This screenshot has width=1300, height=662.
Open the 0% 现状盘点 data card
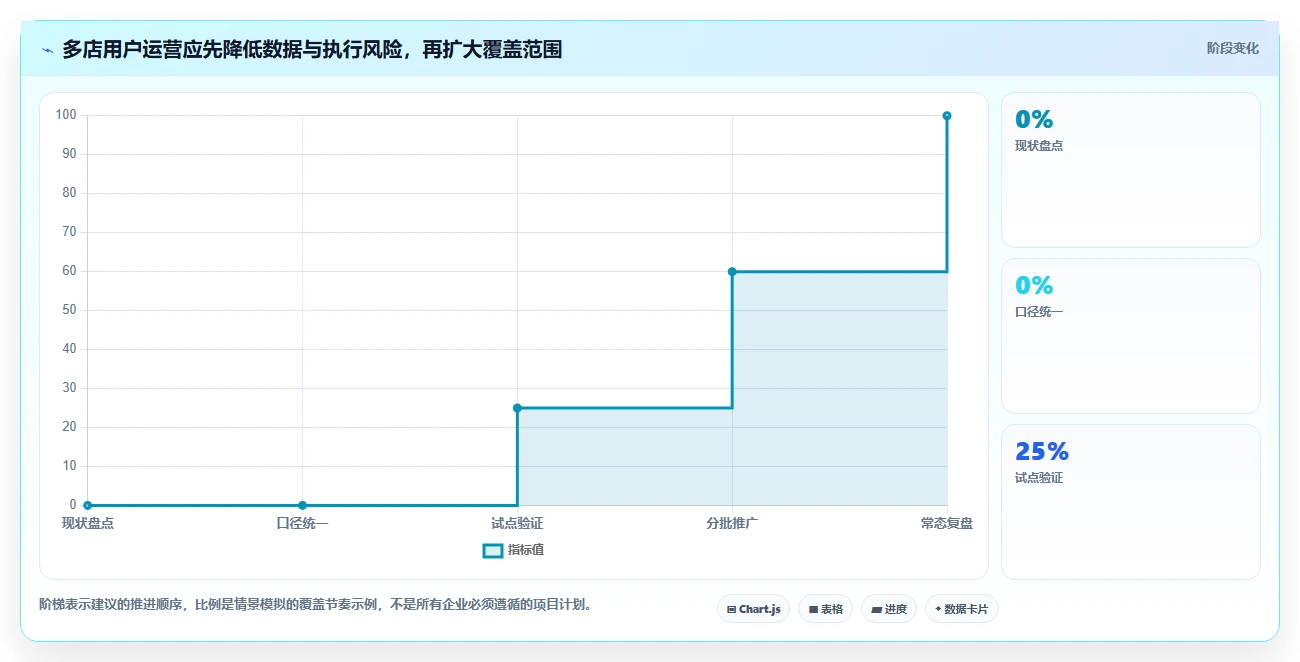(1131, 170)
